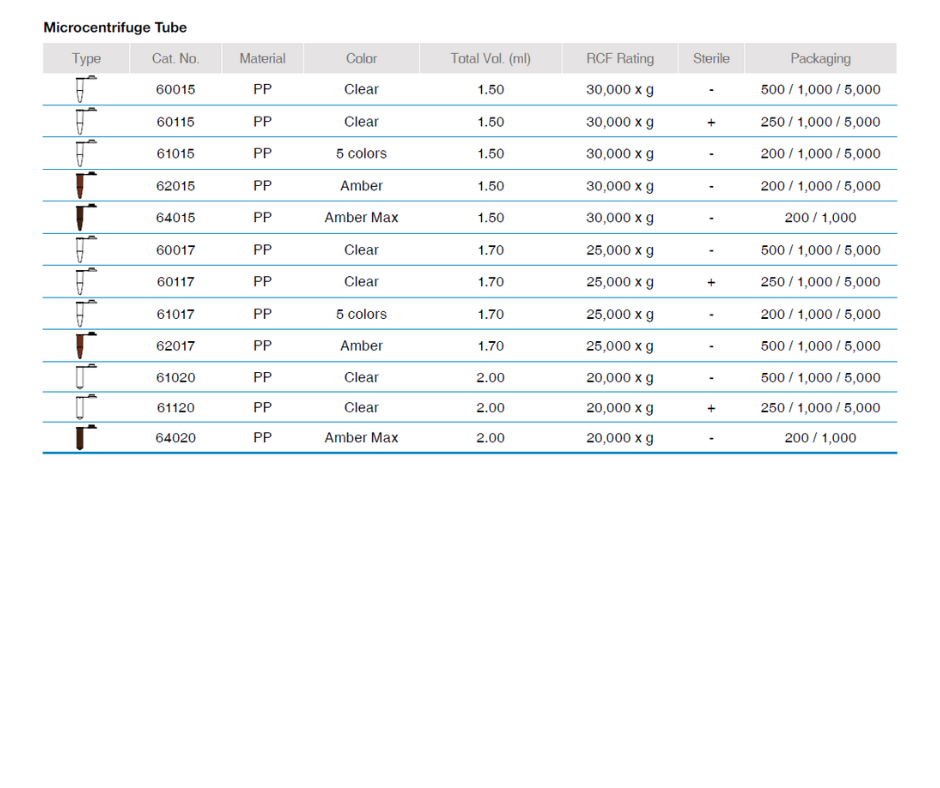Click the RCF Rating column header
The width and height of the screenshot is (940, 788).
coord(620,59)
